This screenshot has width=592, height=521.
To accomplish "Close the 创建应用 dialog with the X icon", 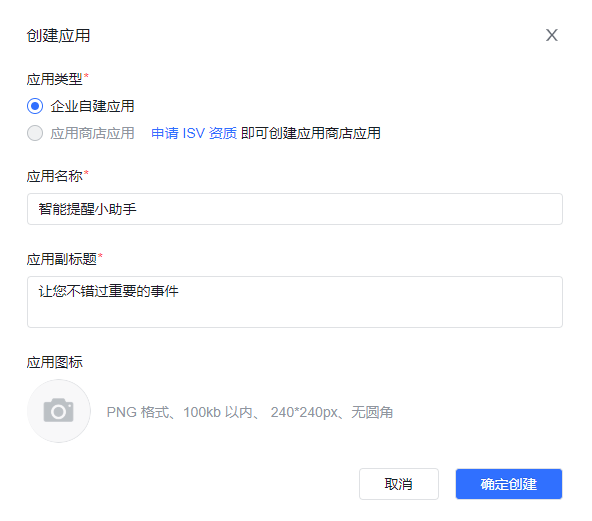I will tap(552, 35).
